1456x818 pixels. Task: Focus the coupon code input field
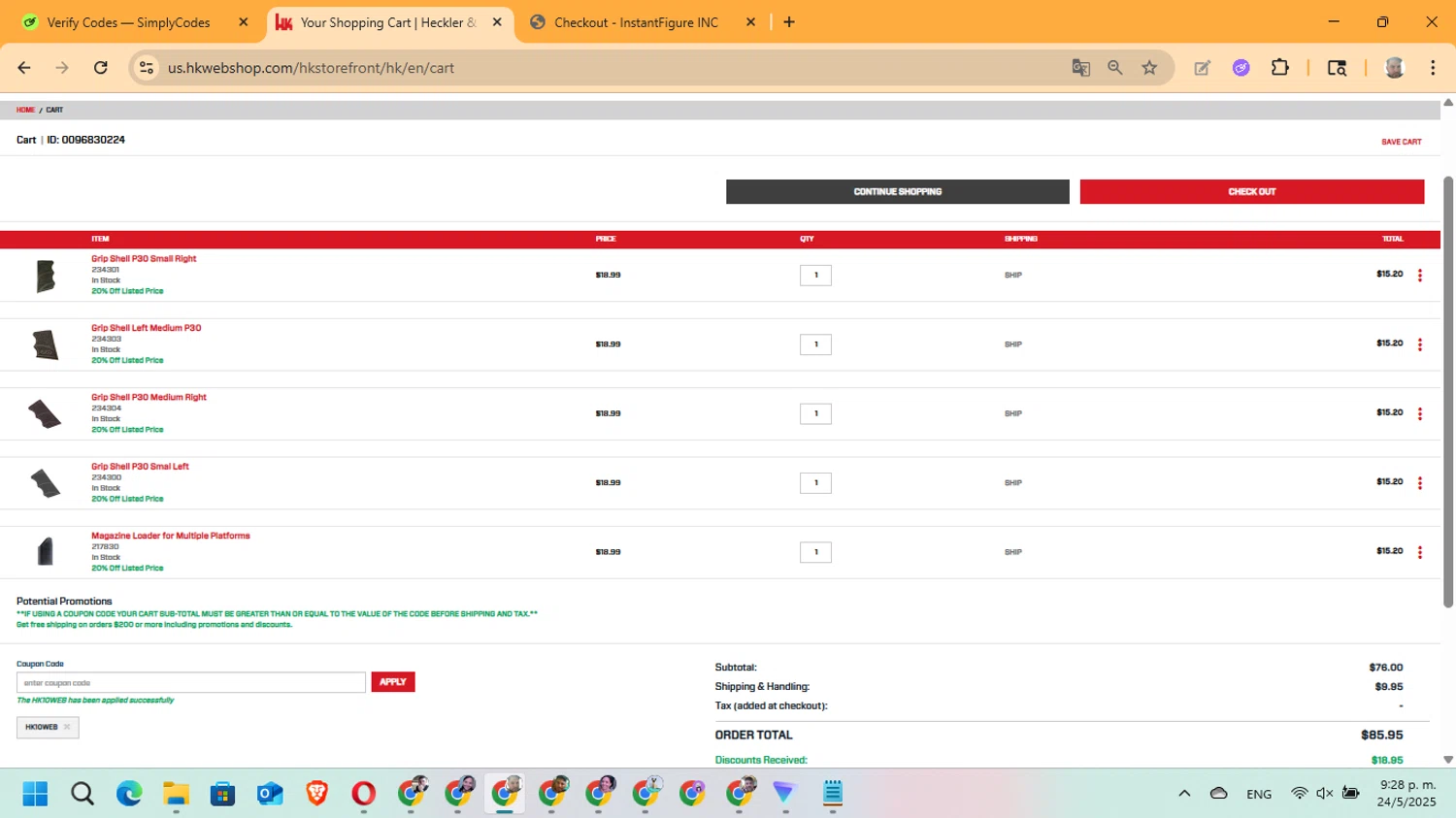(x=191, y=683)
